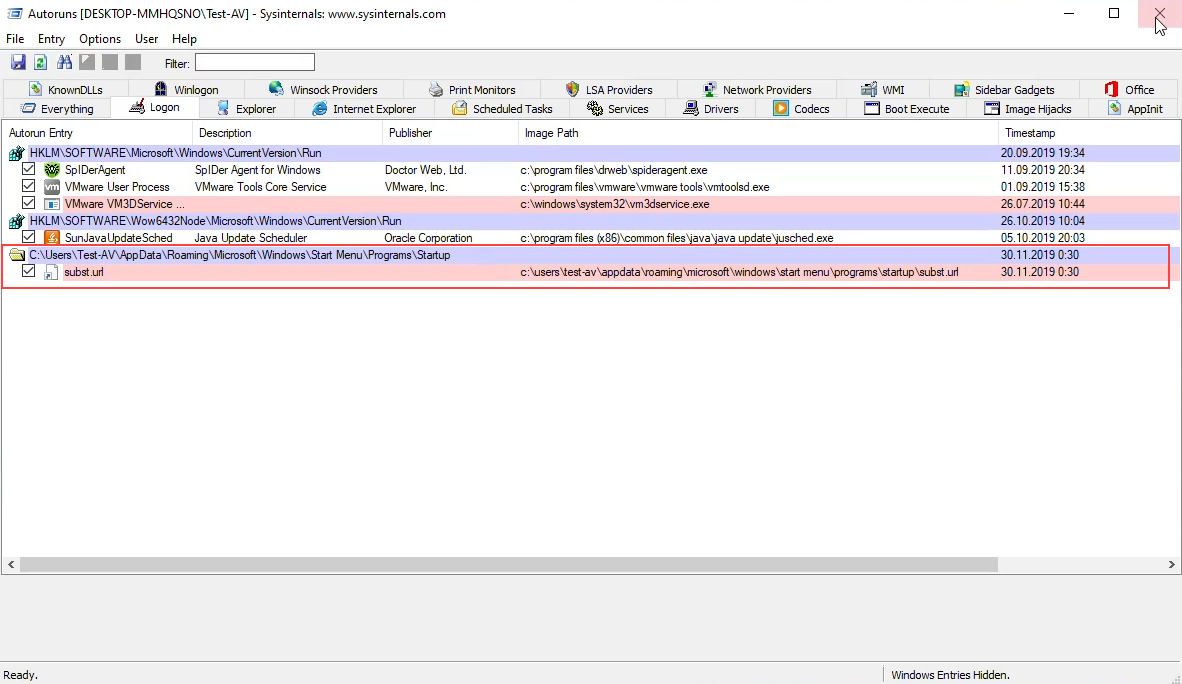Switch to the Explorer tab
Viewport: 1182px width, 684px height.
pyautogui.click(x=247, y=109)
